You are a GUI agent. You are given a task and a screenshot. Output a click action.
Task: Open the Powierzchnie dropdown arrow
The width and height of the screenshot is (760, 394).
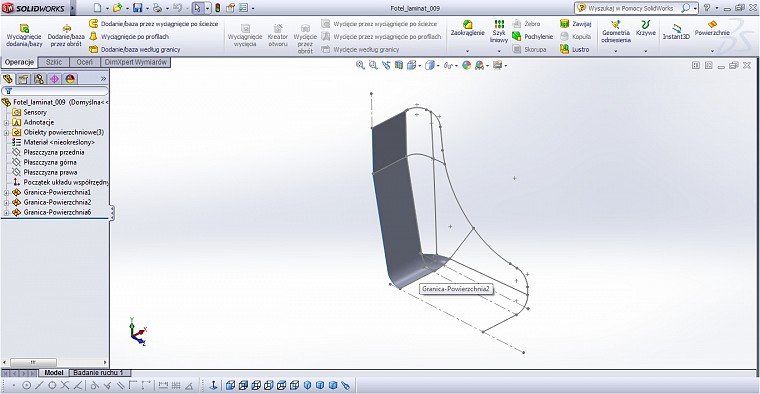coord(712,51)
